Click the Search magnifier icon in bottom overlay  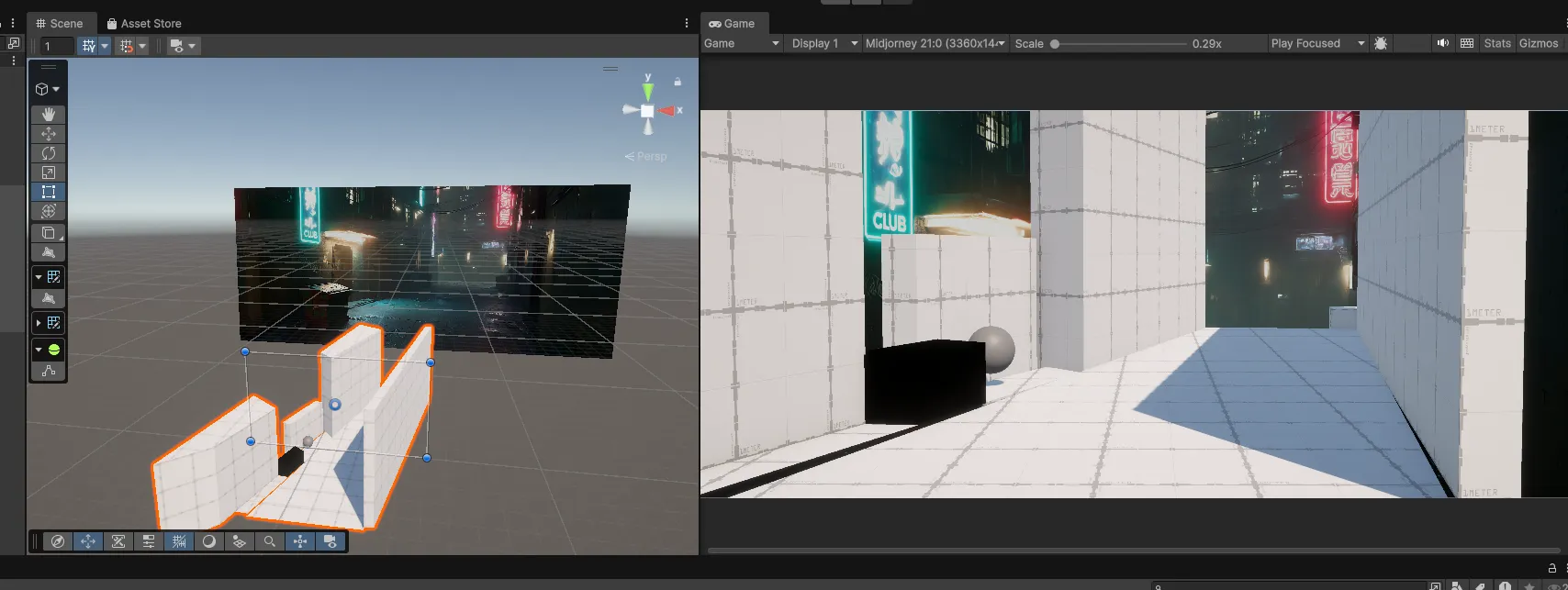pyautogui.click(x=270, y=541)
